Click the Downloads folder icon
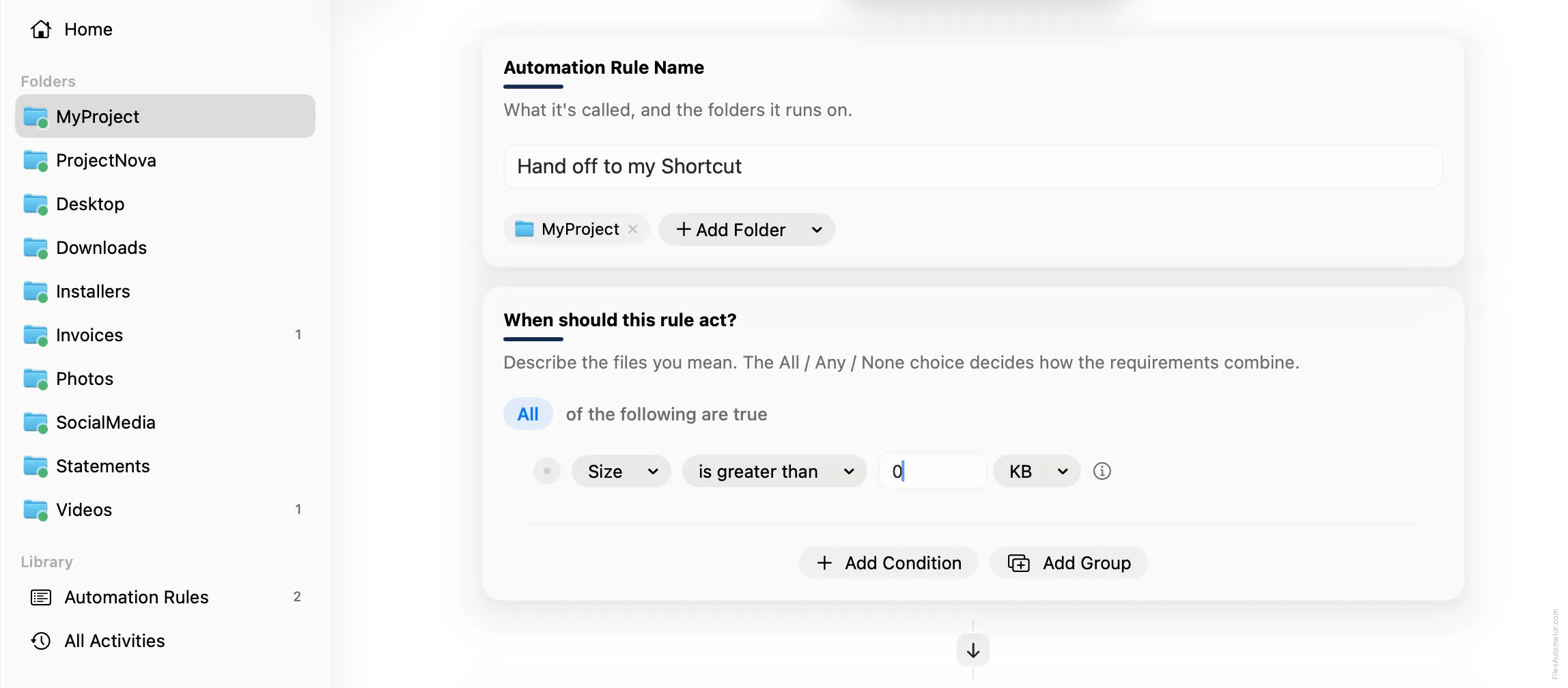This screenshot has width=1568, height=688. click(36, 248)
